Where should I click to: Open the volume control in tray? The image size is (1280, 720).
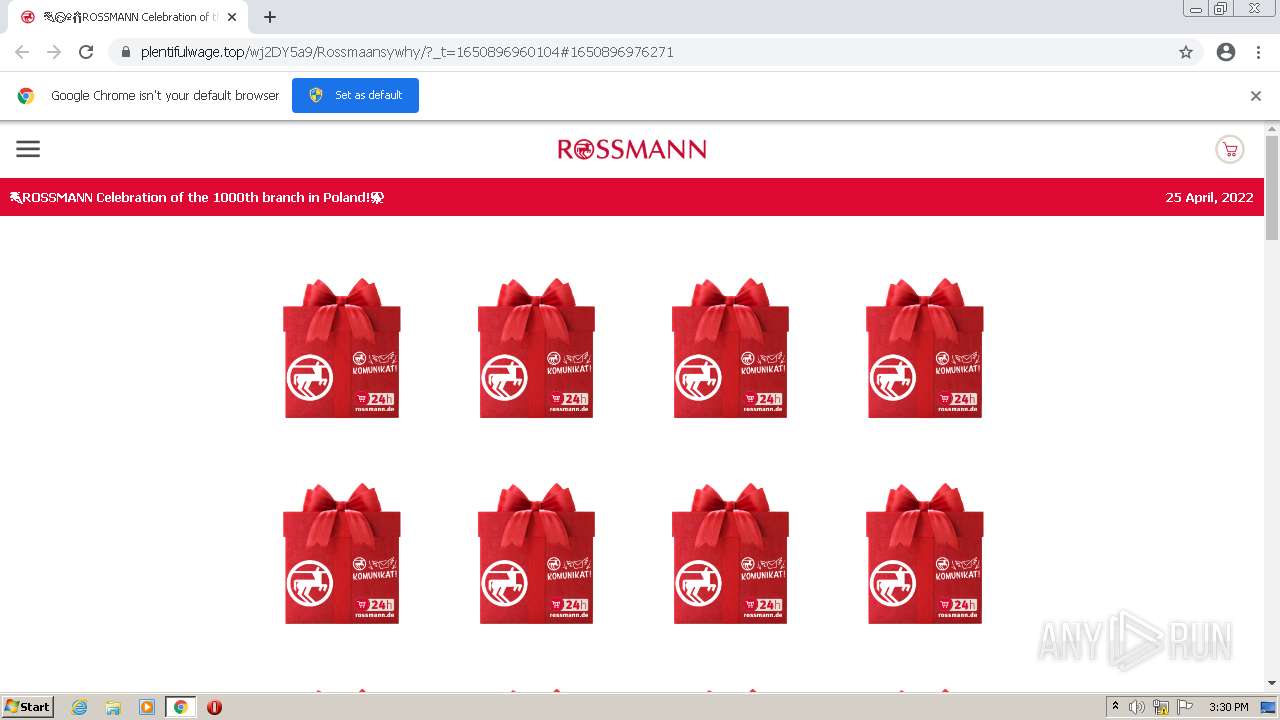click(1137, 707)
